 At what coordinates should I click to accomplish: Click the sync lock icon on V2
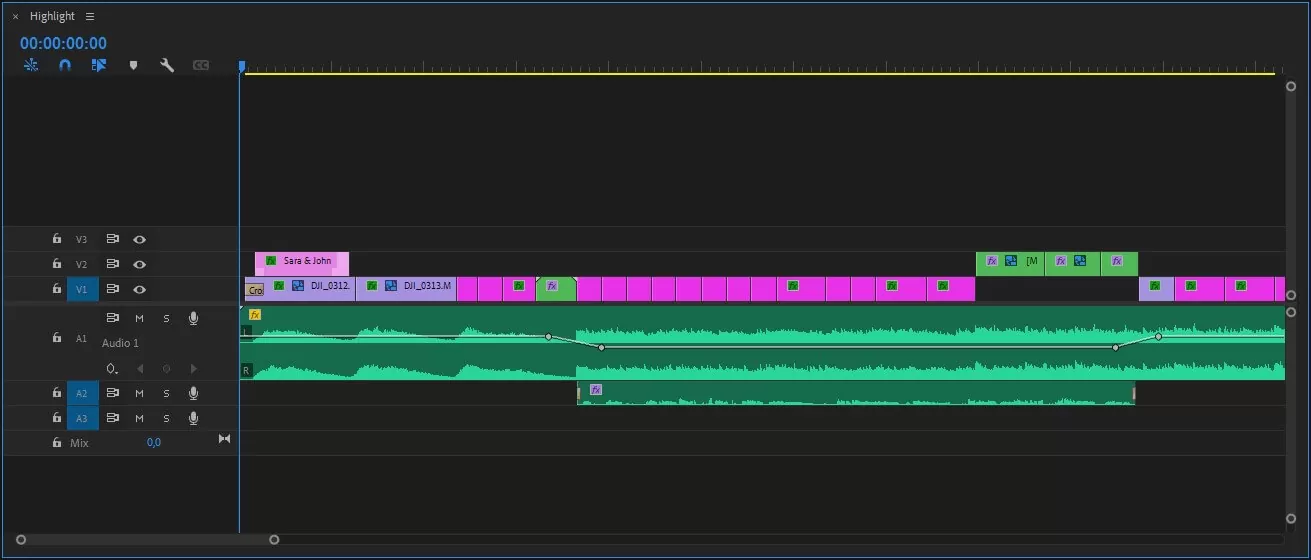113,264
